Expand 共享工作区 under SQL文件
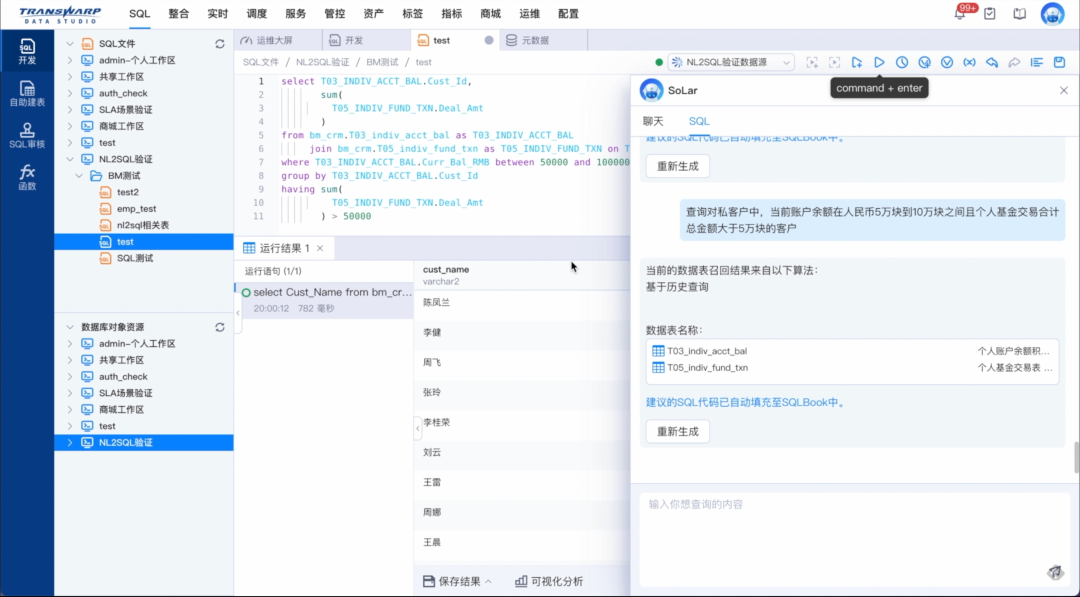 click(70, 76)
